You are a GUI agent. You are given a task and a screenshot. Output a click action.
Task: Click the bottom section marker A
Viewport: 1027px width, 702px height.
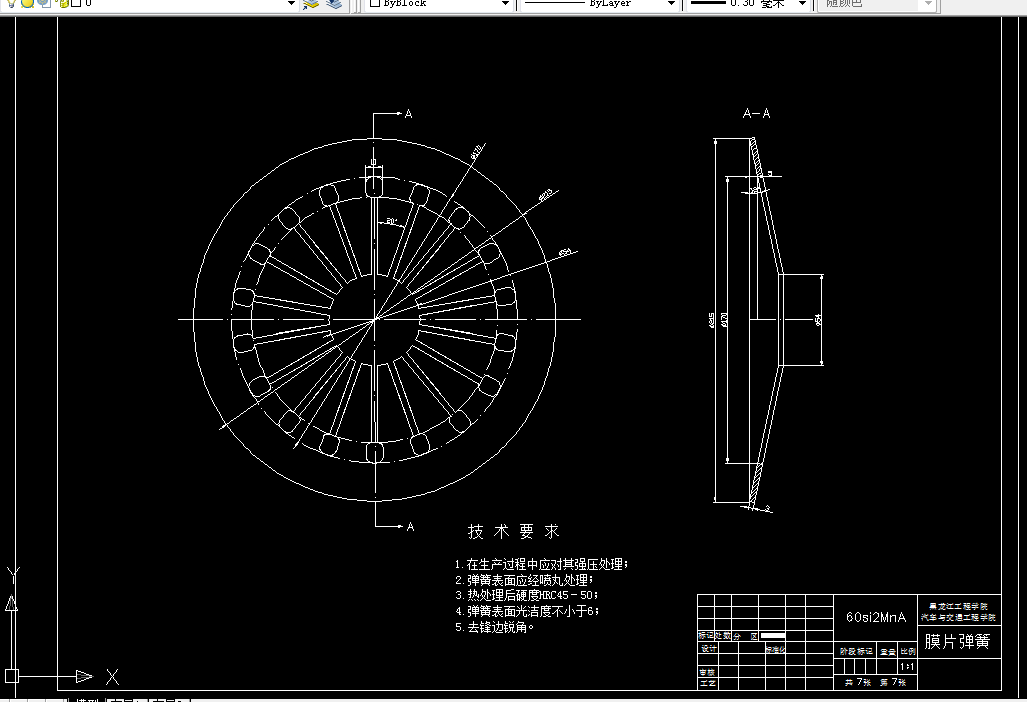pyautogui.click(x=410, y=526)
